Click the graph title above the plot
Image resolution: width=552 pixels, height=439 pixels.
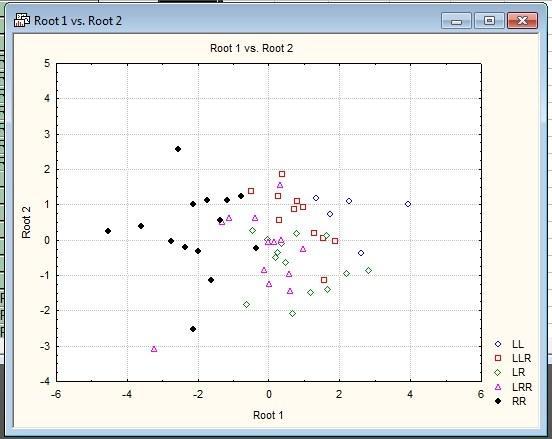point(251,48)
